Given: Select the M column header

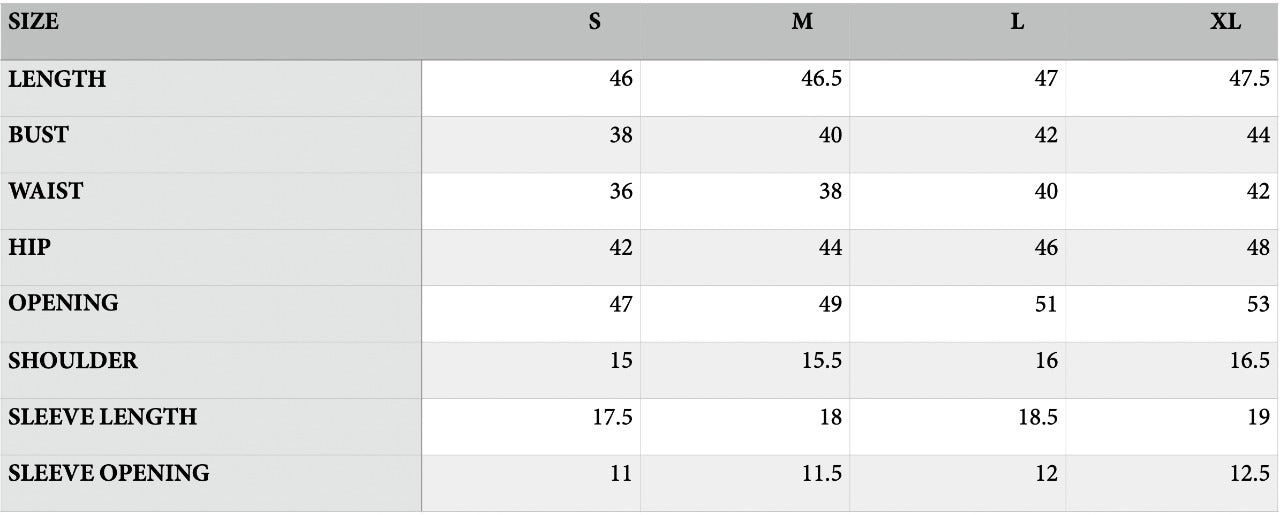Looking at the screenshot, I should [x=802, y=23].
